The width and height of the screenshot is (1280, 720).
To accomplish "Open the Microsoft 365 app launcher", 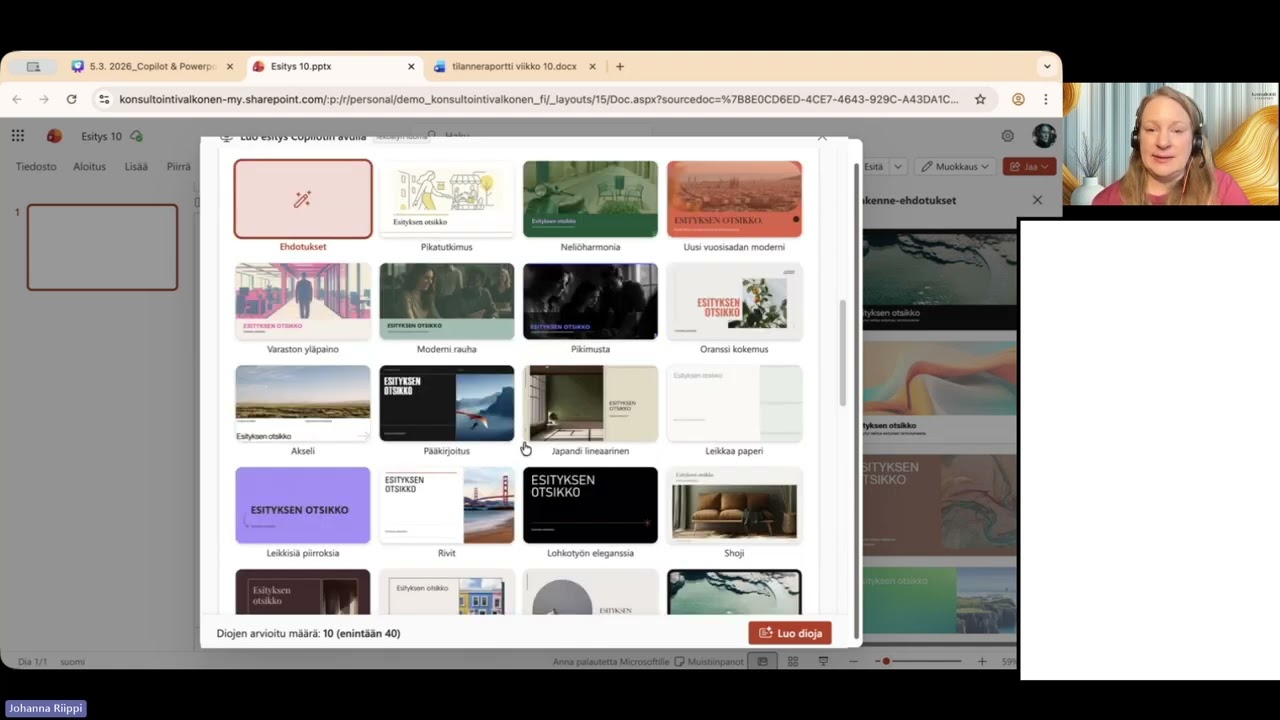I will (x=18, y=136).
